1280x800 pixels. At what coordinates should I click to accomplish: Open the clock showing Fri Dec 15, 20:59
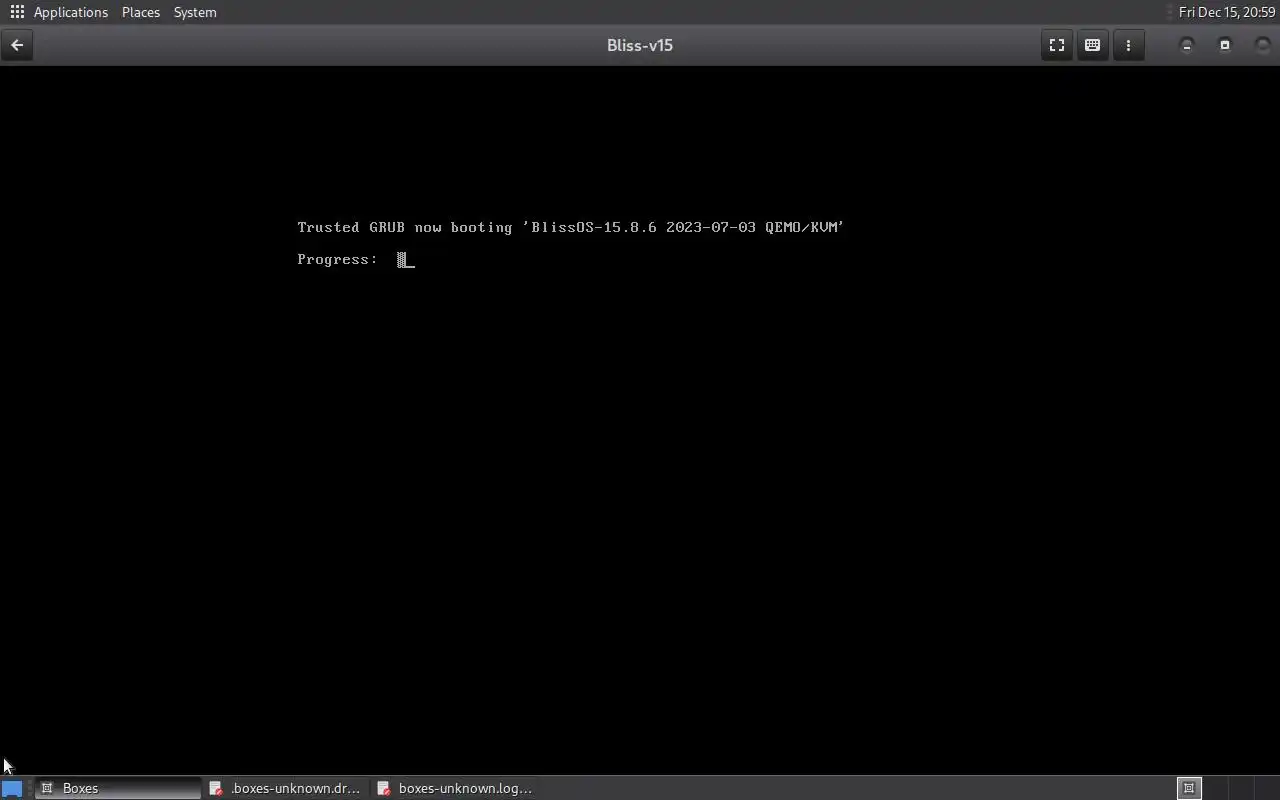pos(1227,12)
